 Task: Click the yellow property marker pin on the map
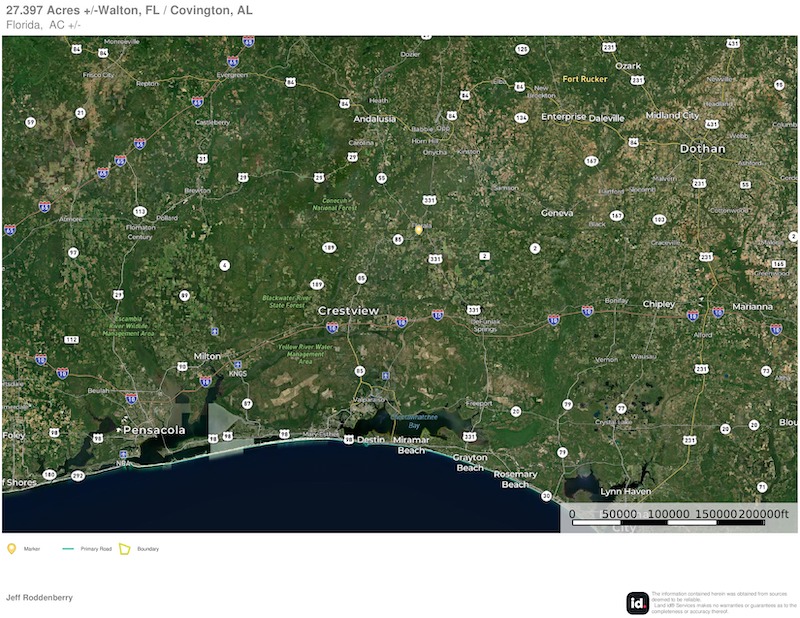(x=419, y=229)
